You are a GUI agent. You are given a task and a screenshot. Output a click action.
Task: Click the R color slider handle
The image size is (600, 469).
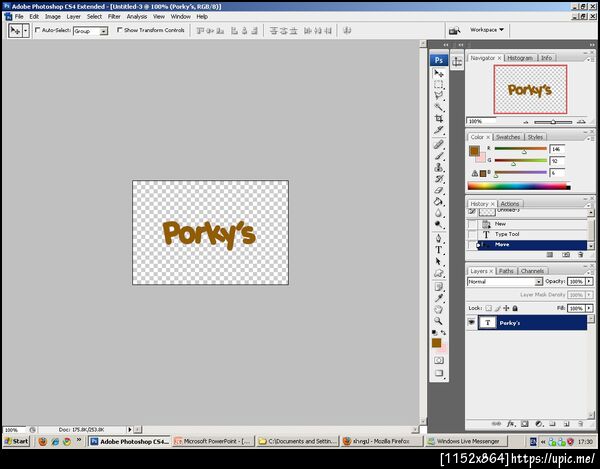524,152
